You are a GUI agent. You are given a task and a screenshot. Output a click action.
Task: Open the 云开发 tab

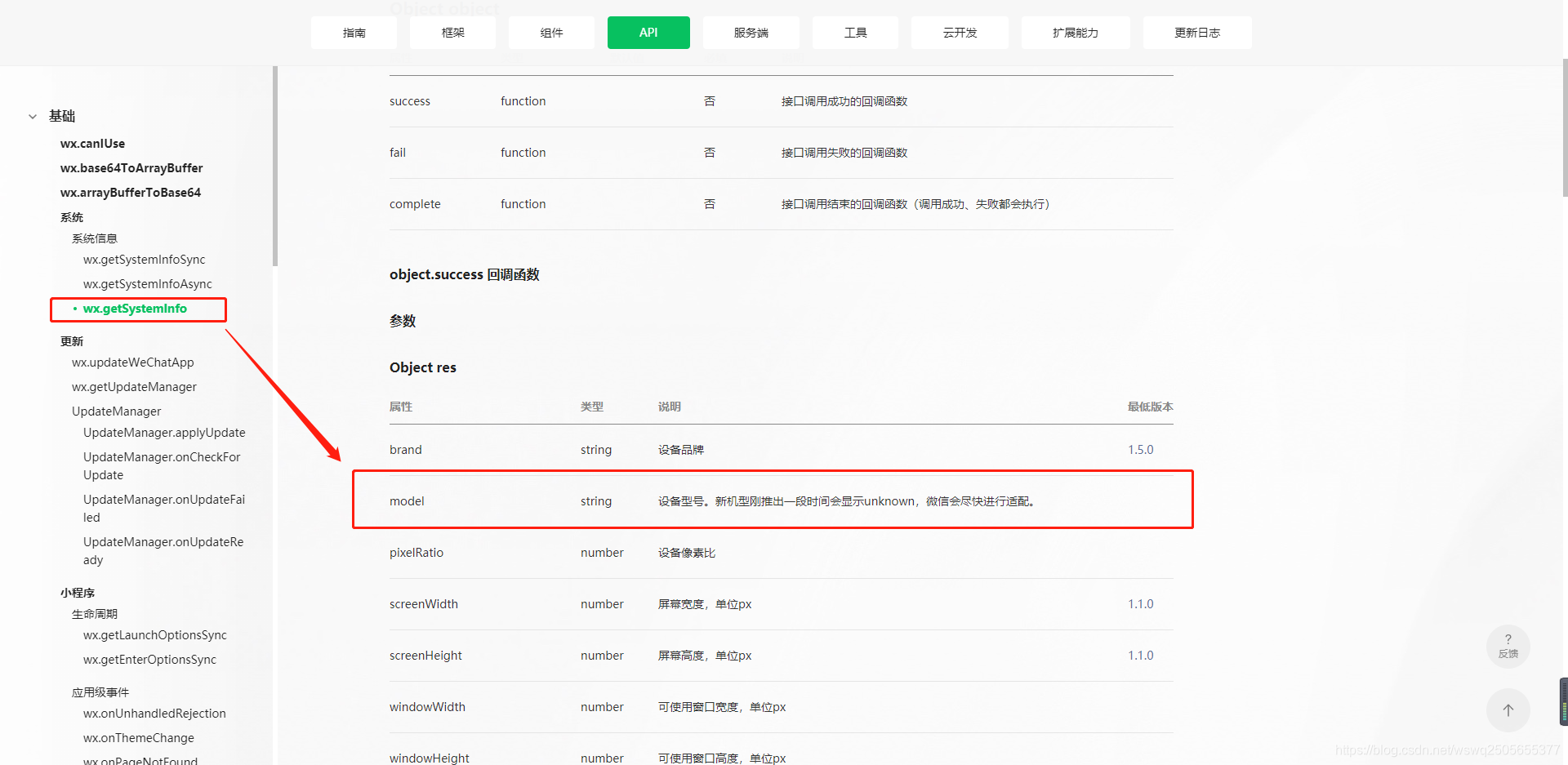click(x=960, y=33)
